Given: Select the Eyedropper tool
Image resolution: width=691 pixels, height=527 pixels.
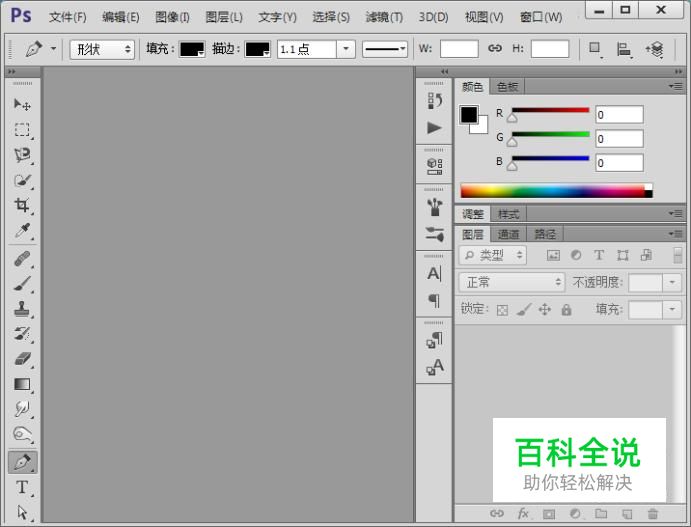Looking at the screenshot, I should click(x=22, y=230).
